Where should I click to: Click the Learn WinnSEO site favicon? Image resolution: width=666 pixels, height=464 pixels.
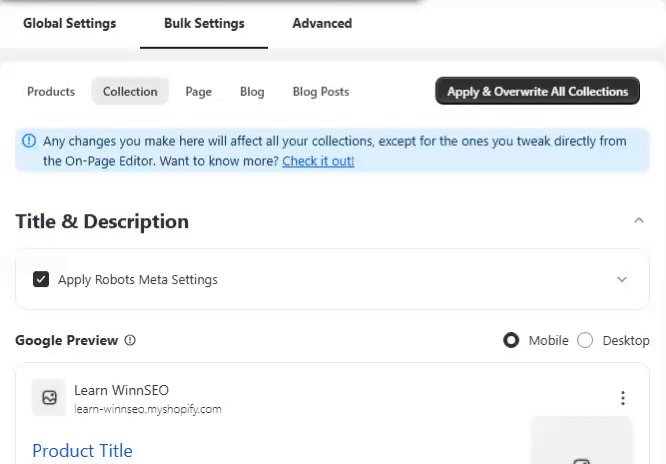coord(49,398)
